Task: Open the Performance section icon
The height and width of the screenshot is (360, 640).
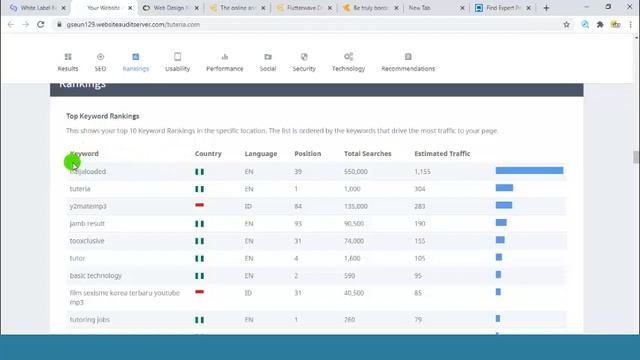Action: (224, 57)
